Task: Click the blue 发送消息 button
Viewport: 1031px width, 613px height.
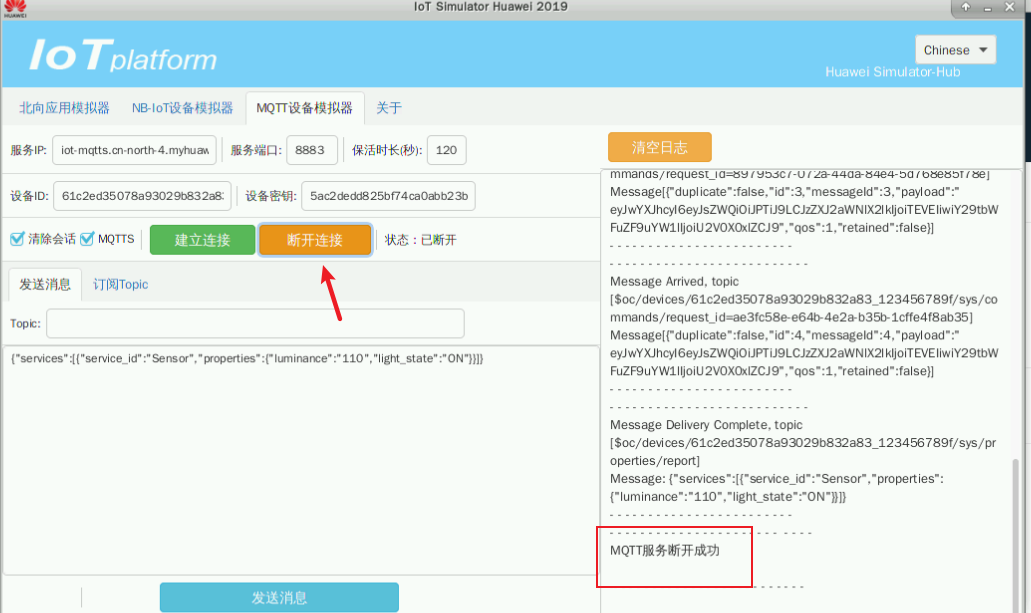Action: (279, 597)
